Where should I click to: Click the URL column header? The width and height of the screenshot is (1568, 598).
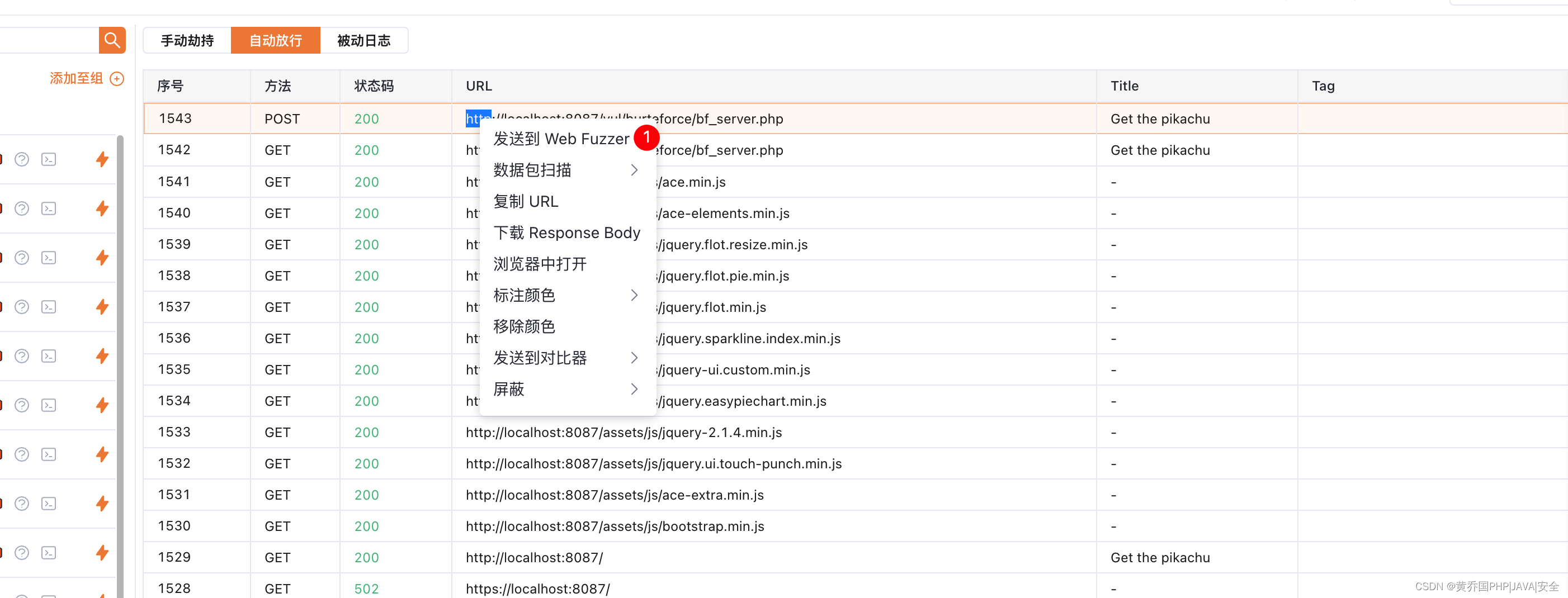tap(774, 86)
